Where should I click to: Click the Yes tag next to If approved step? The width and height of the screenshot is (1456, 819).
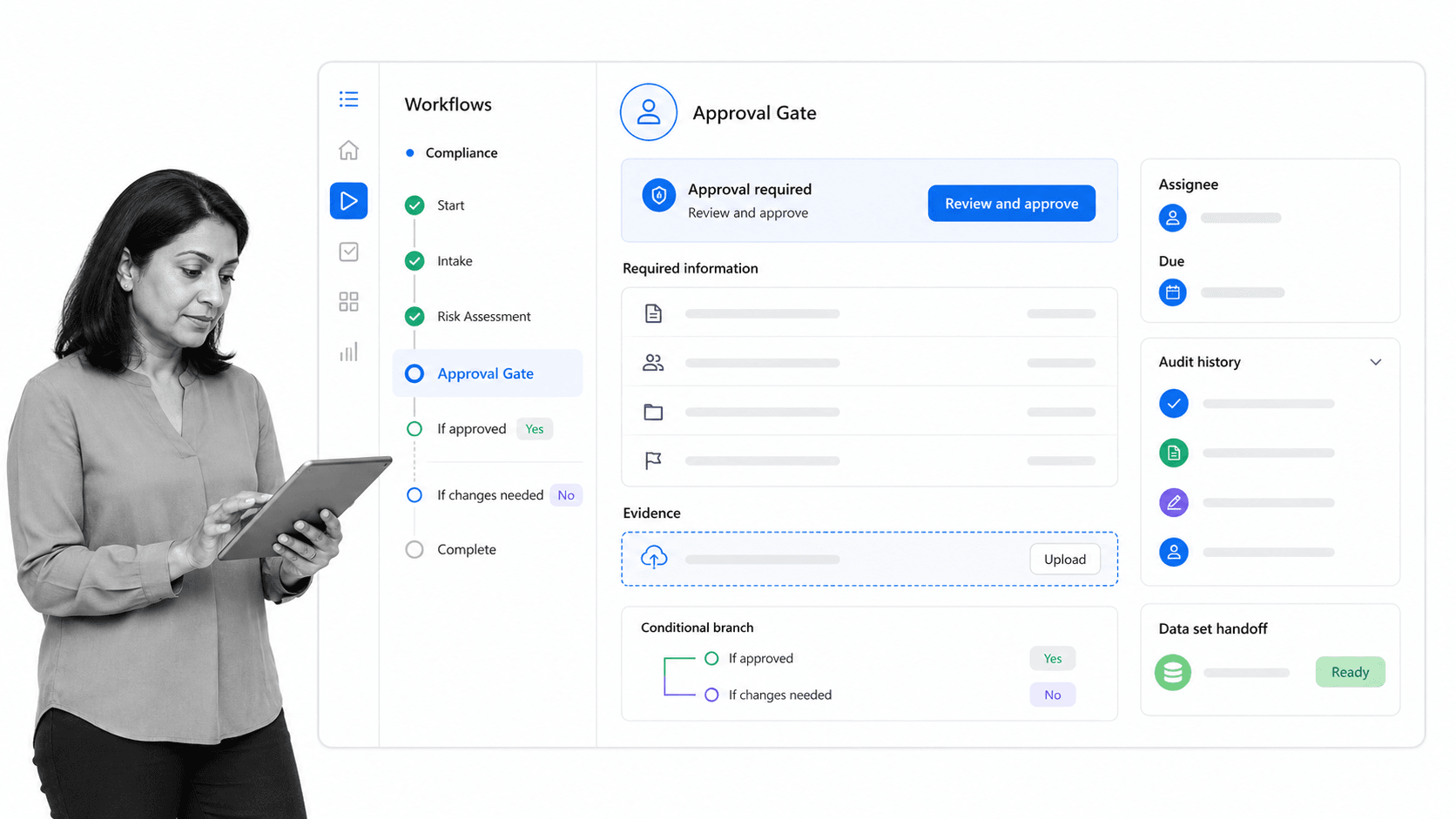coord(535,429)
